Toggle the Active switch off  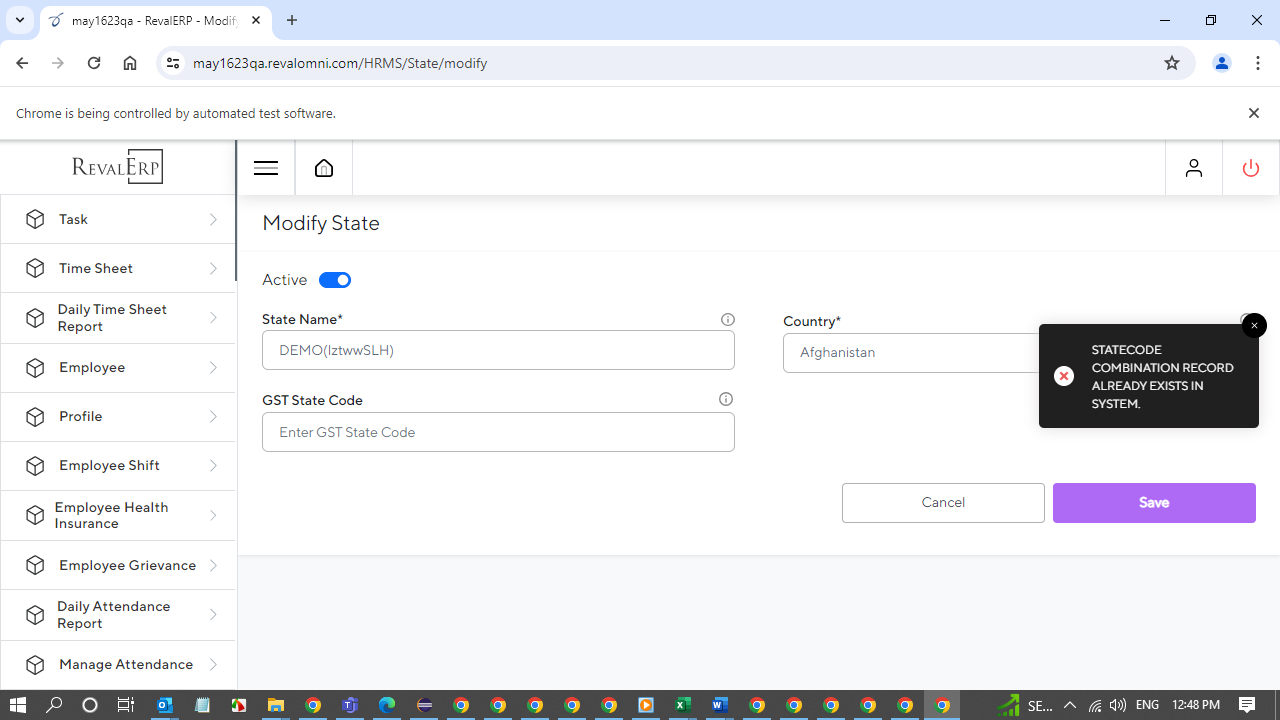click(335, 280)
